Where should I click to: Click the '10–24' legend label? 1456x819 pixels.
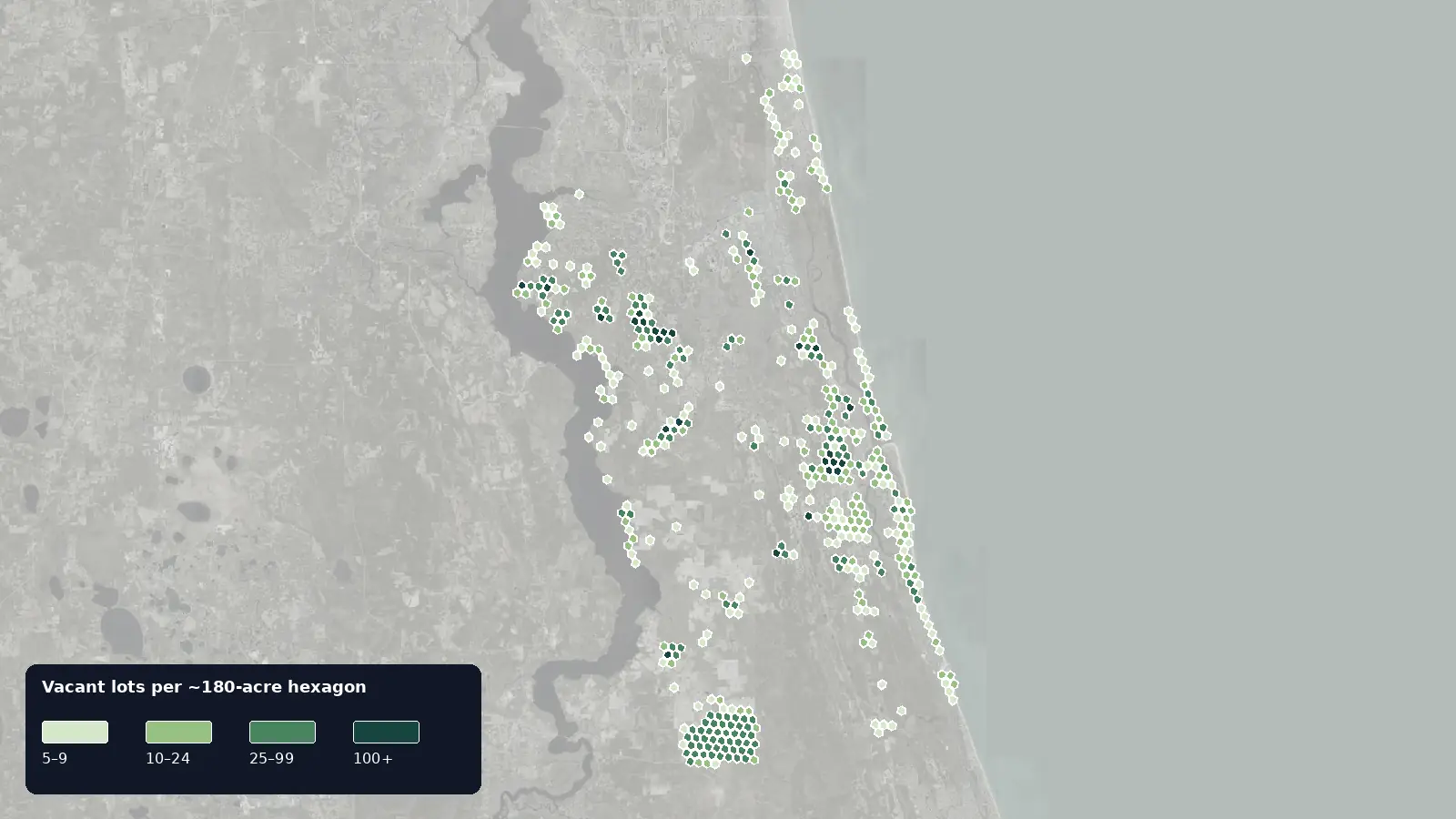coord(167,758)
